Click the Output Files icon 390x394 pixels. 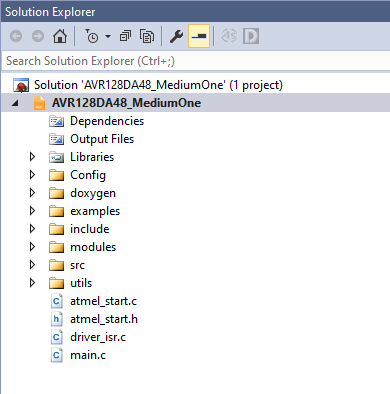click(x=56, y=139)
